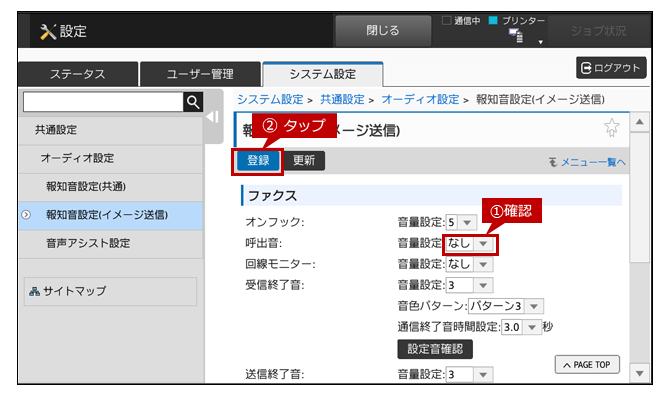Open 共通設定 in the sidebar
670x396 pixels.
[111, 130]
